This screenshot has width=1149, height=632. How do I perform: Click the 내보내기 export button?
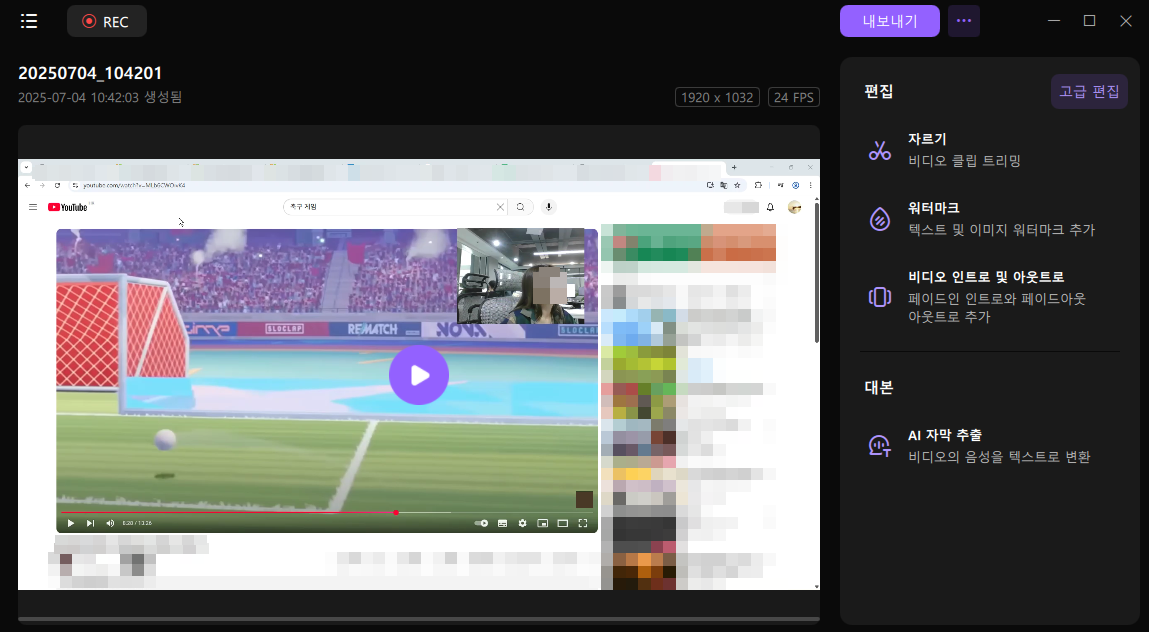[890, 21]
